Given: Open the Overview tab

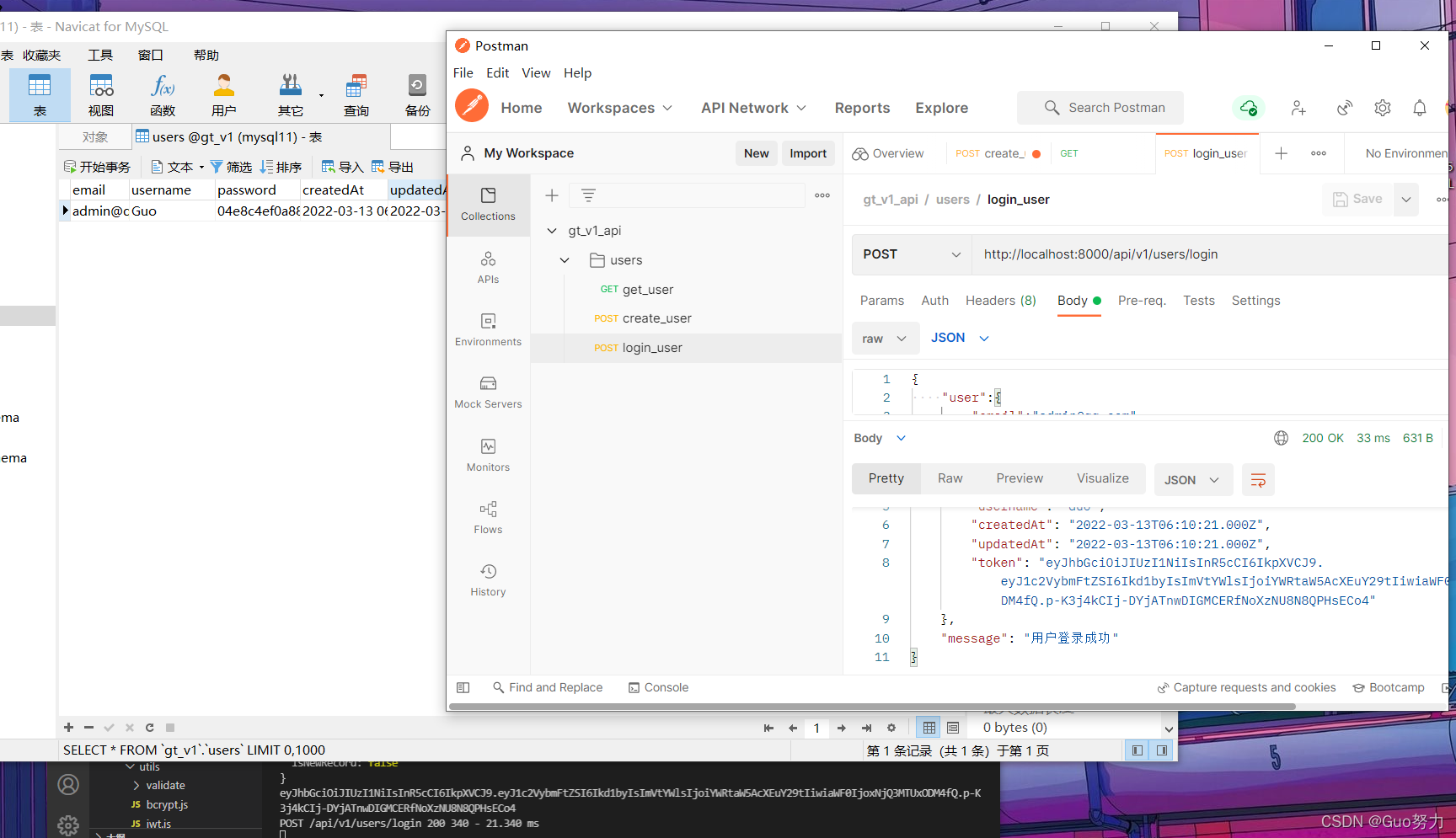Looking at the screenshot, I should [x=888, y=153].
